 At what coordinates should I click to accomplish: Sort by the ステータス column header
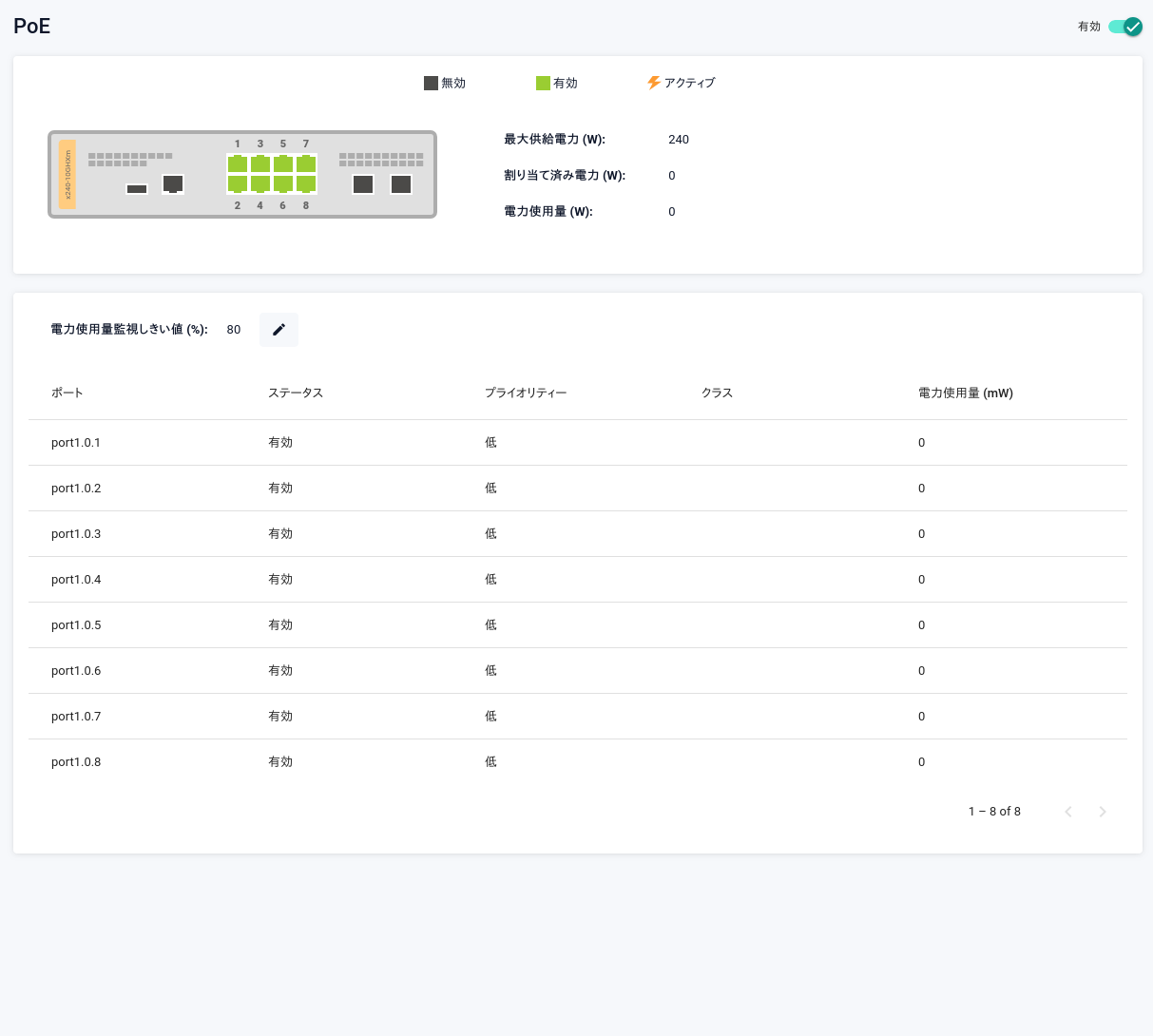tap(296, 393)
